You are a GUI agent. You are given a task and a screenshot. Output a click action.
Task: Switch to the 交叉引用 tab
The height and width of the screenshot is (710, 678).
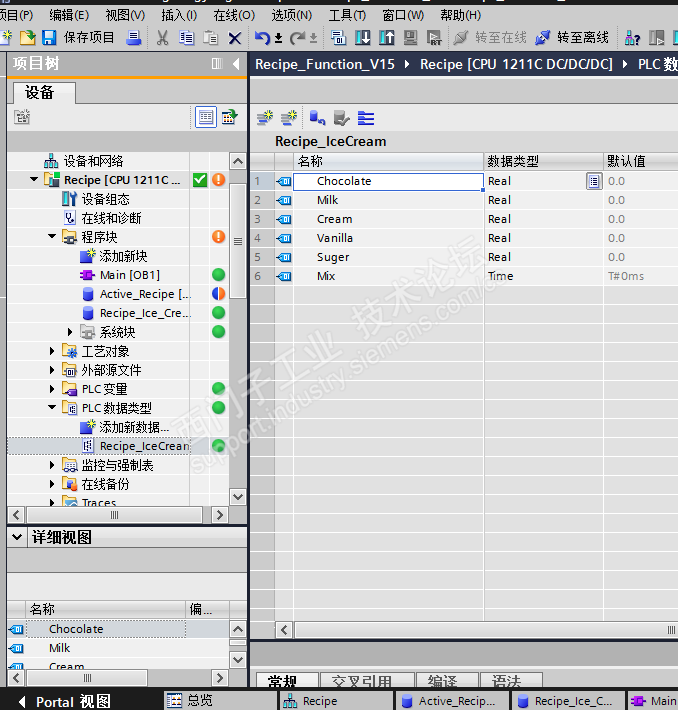coord(367,680)
